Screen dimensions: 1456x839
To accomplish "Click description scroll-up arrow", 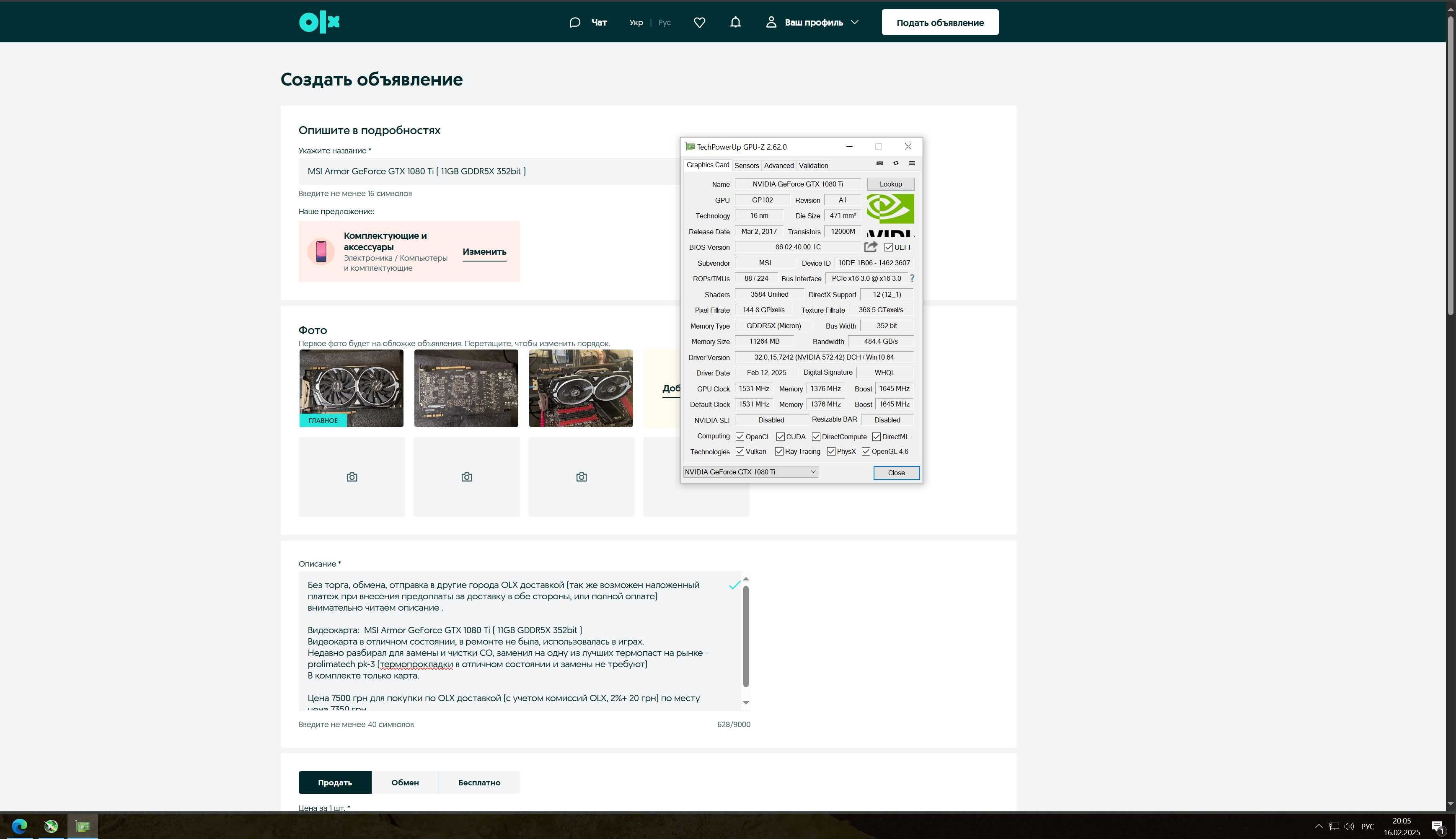I will (x=746, y=578).
